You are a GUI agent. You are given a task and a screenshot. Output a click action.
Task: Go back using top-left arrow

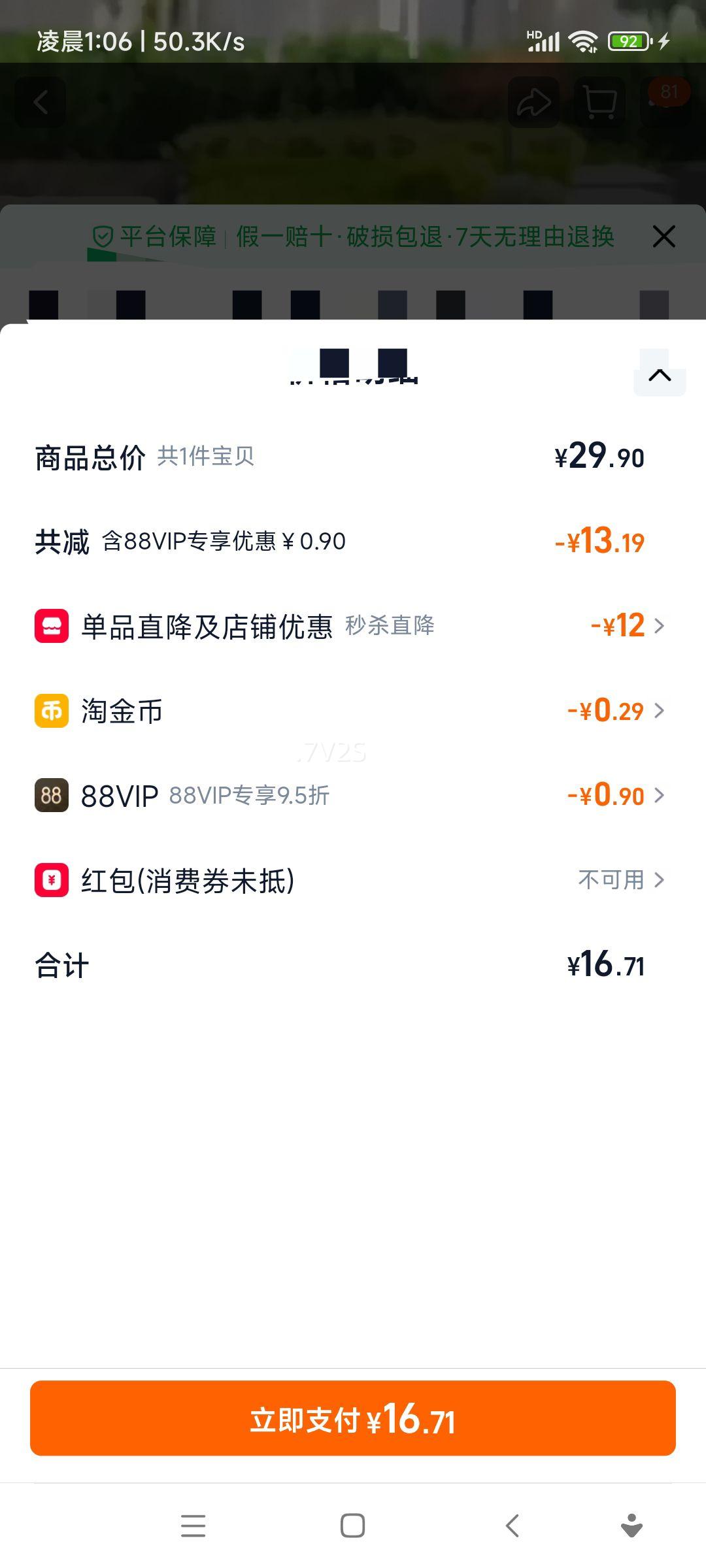point(41,103)
